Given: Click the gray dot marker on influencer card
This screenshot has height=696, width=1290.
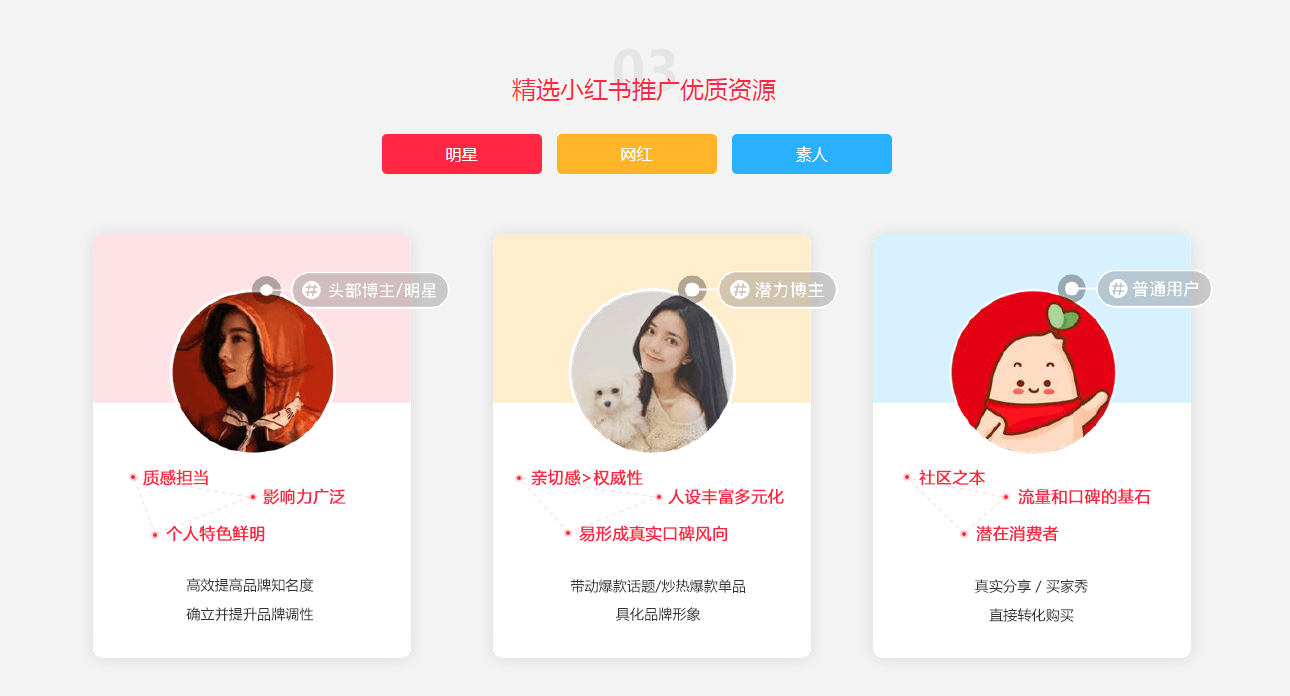Looking at the screenshot, I should tap(692, 289).
